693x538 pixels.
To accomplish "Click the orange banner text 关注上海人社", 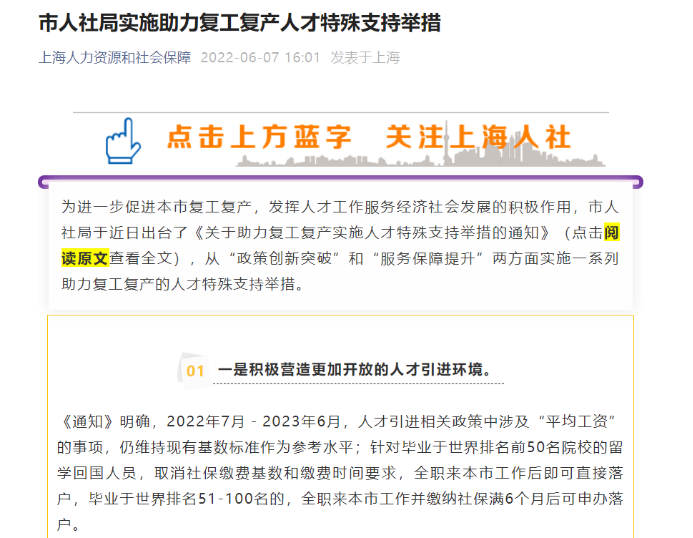I will pyautogui.click(x=478, y=137).
